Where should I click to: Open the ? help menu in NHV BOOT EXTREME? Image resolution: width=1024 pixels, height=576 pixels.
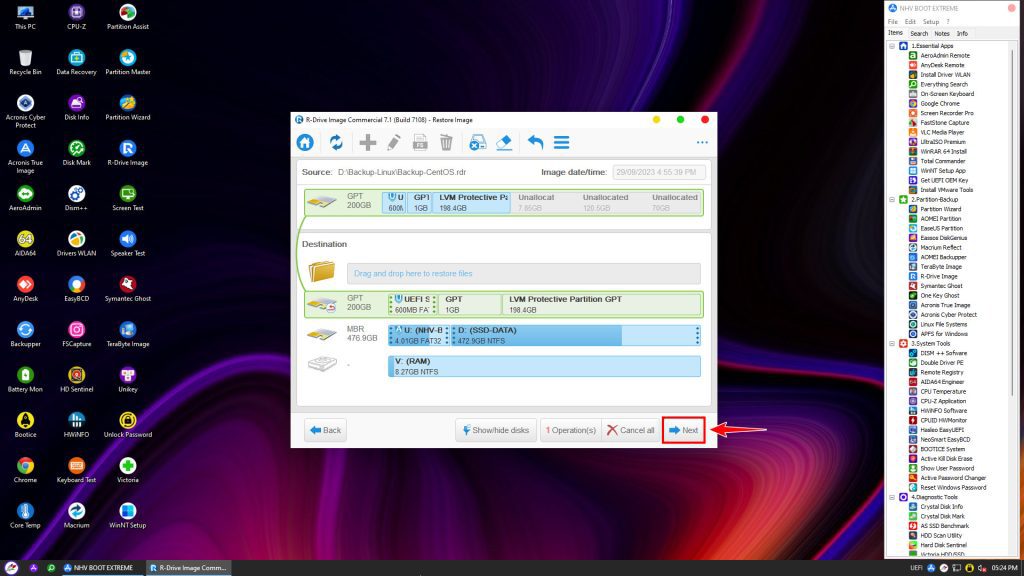point(948,22)
